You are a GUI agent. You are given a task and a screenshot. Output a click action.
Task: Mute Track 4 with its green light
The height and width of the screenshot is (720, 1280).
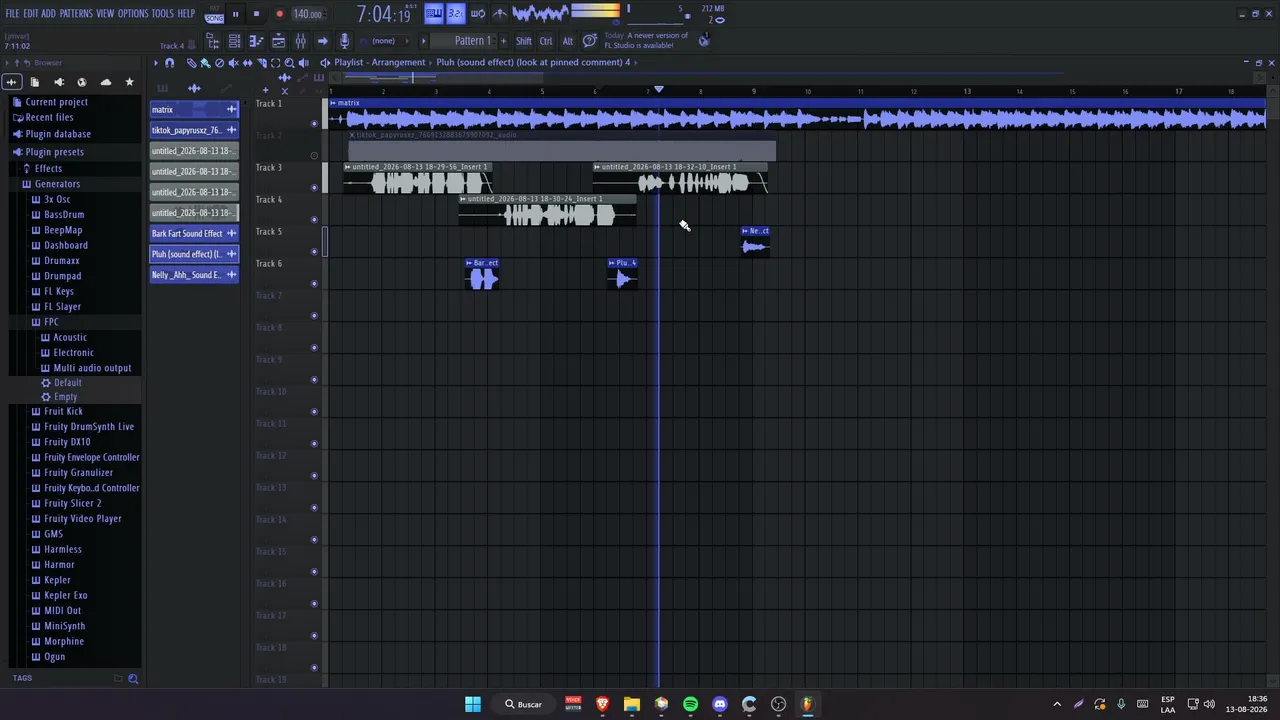[x=315, y=220]
